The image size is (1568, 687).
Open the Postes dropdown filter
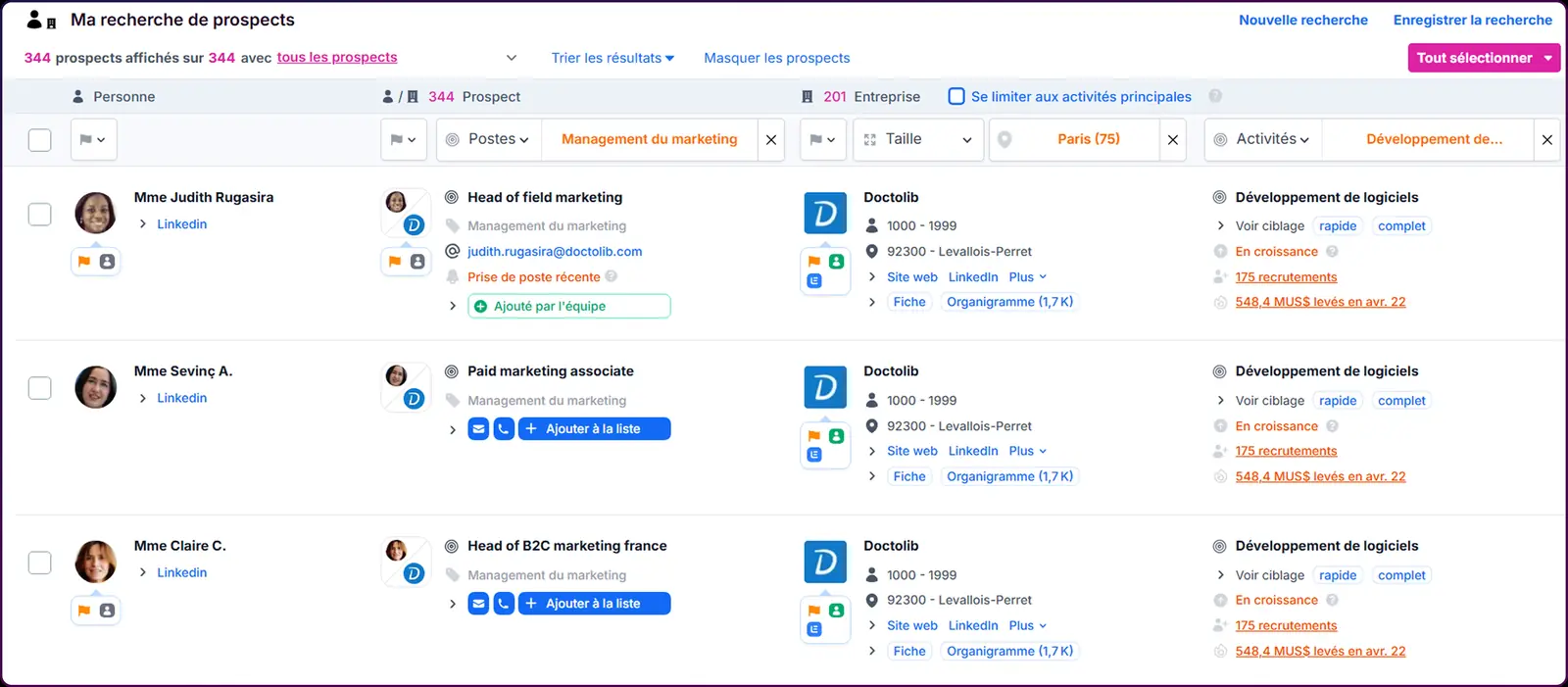(488, 139)
